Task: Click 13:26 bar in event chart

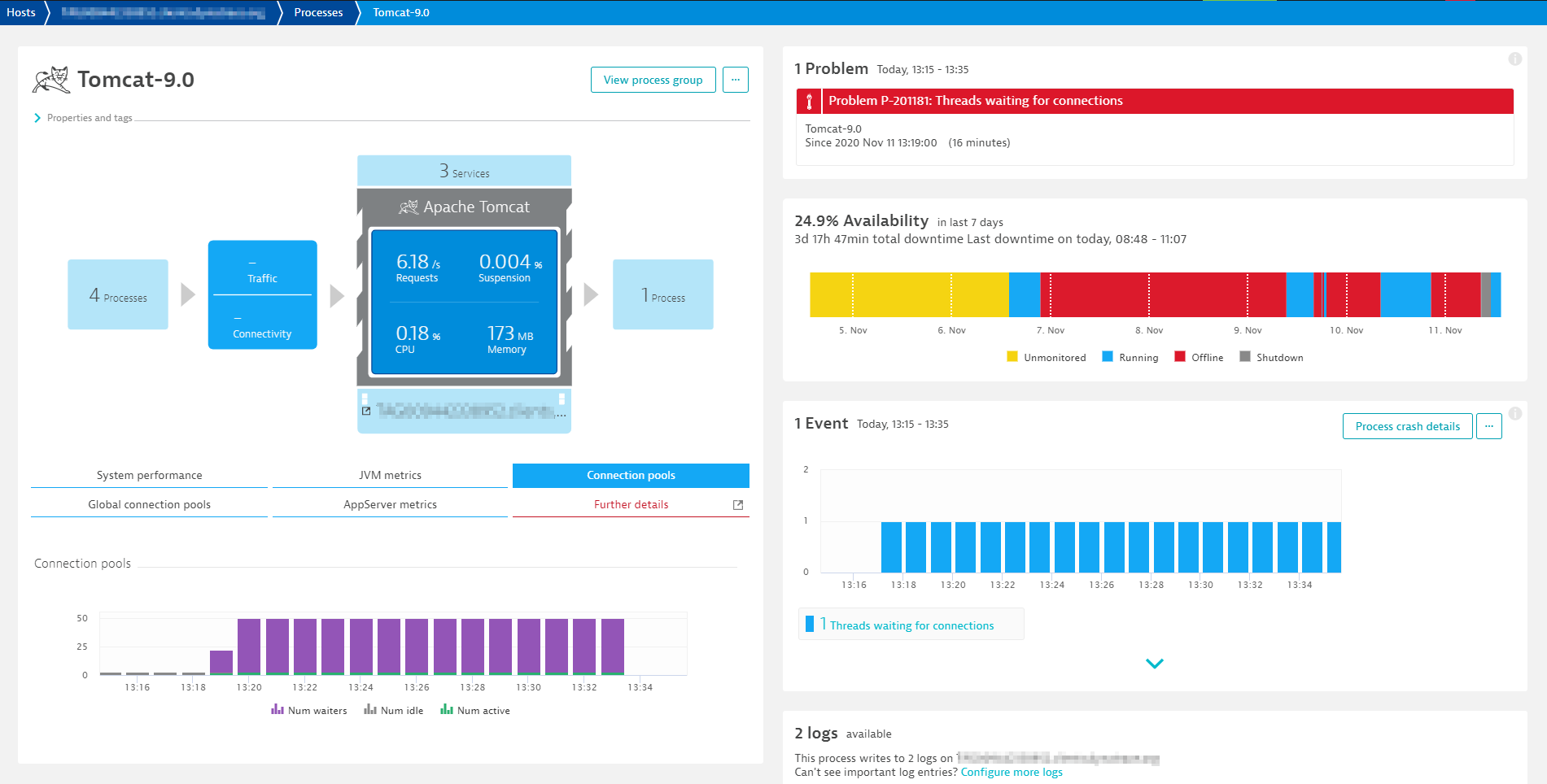Action: point(1090,547)
